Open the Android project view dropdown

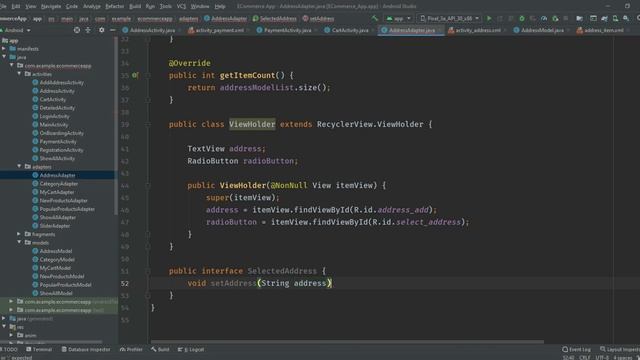click(x=16, y=30)
